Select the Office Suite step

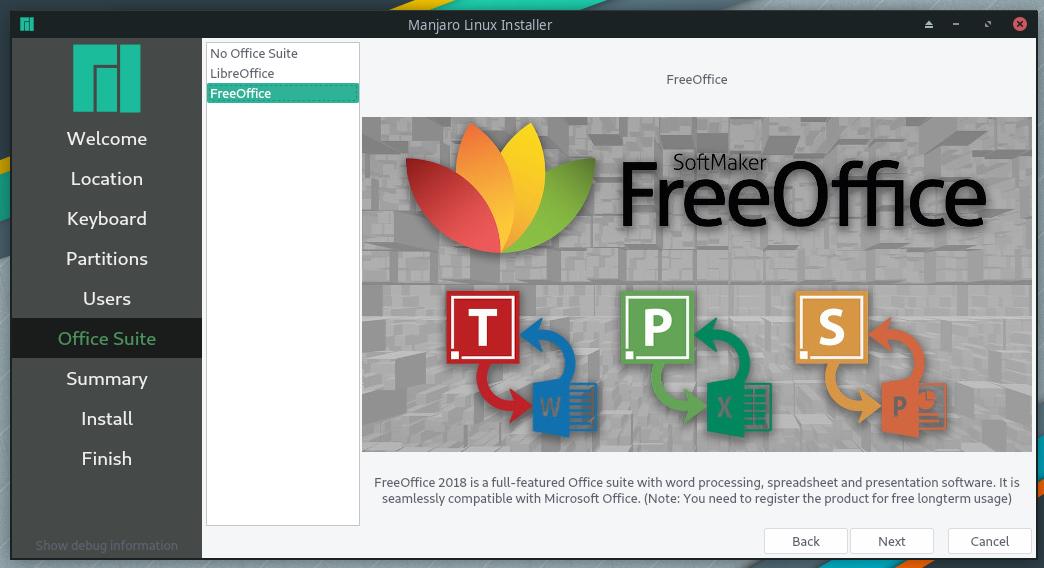(107, 338)
